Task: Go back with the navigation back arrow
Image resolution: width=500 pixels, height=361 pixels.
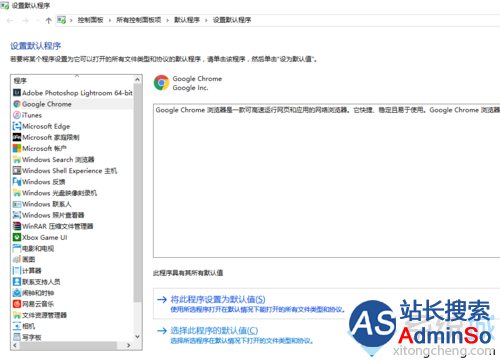Action: pos(10,21)
